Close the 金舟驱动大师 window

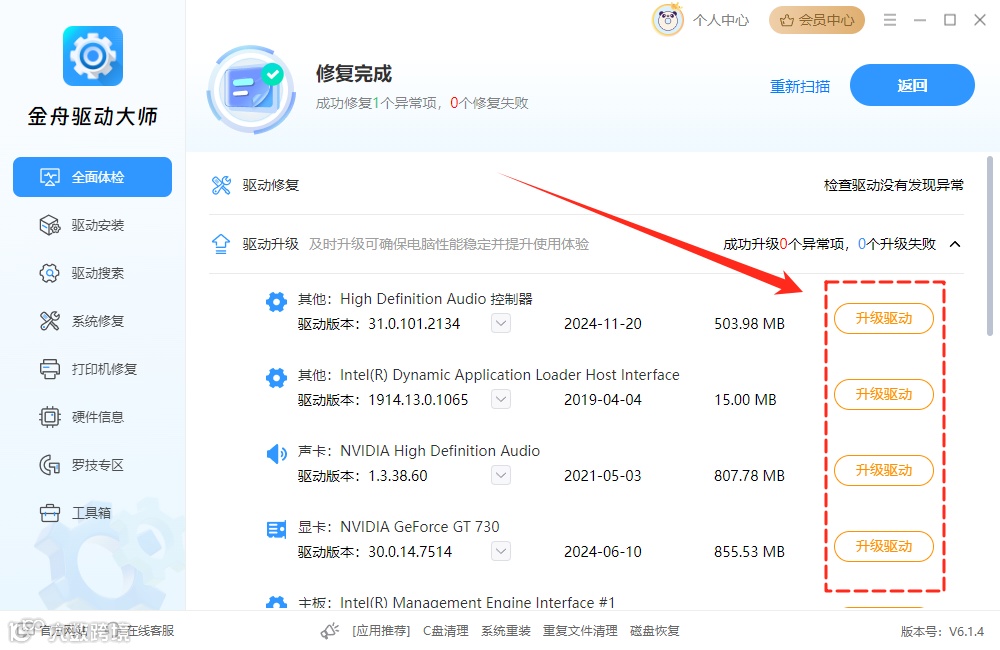980,20
